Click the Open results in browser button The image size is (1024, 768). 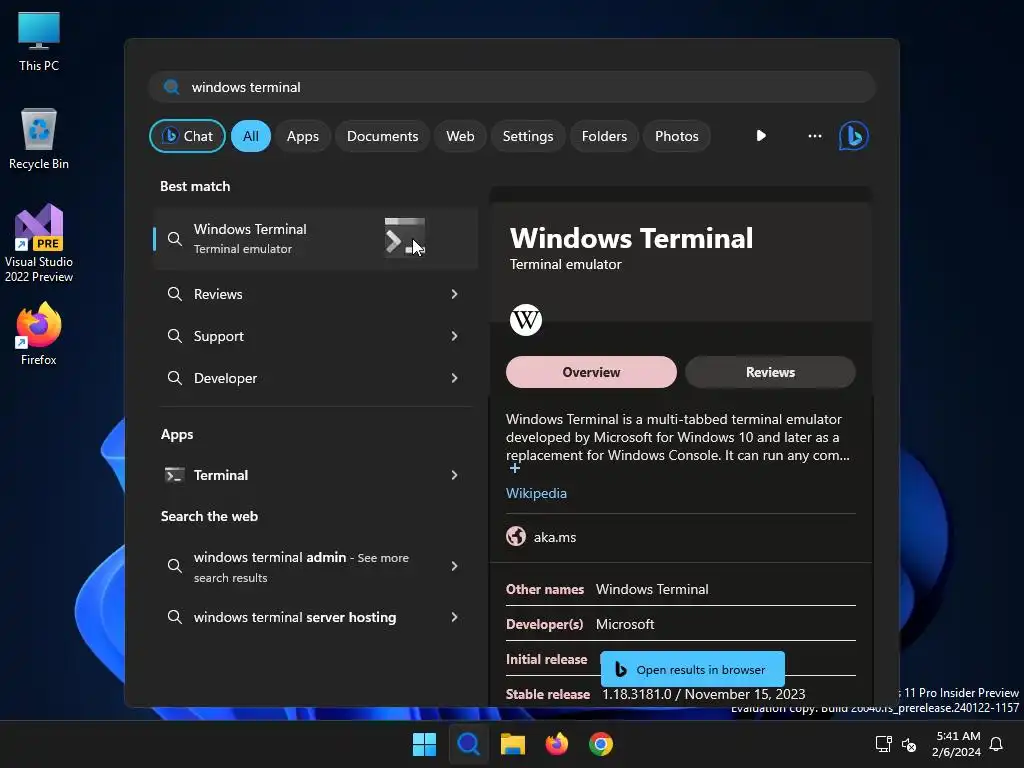(692, 669)
